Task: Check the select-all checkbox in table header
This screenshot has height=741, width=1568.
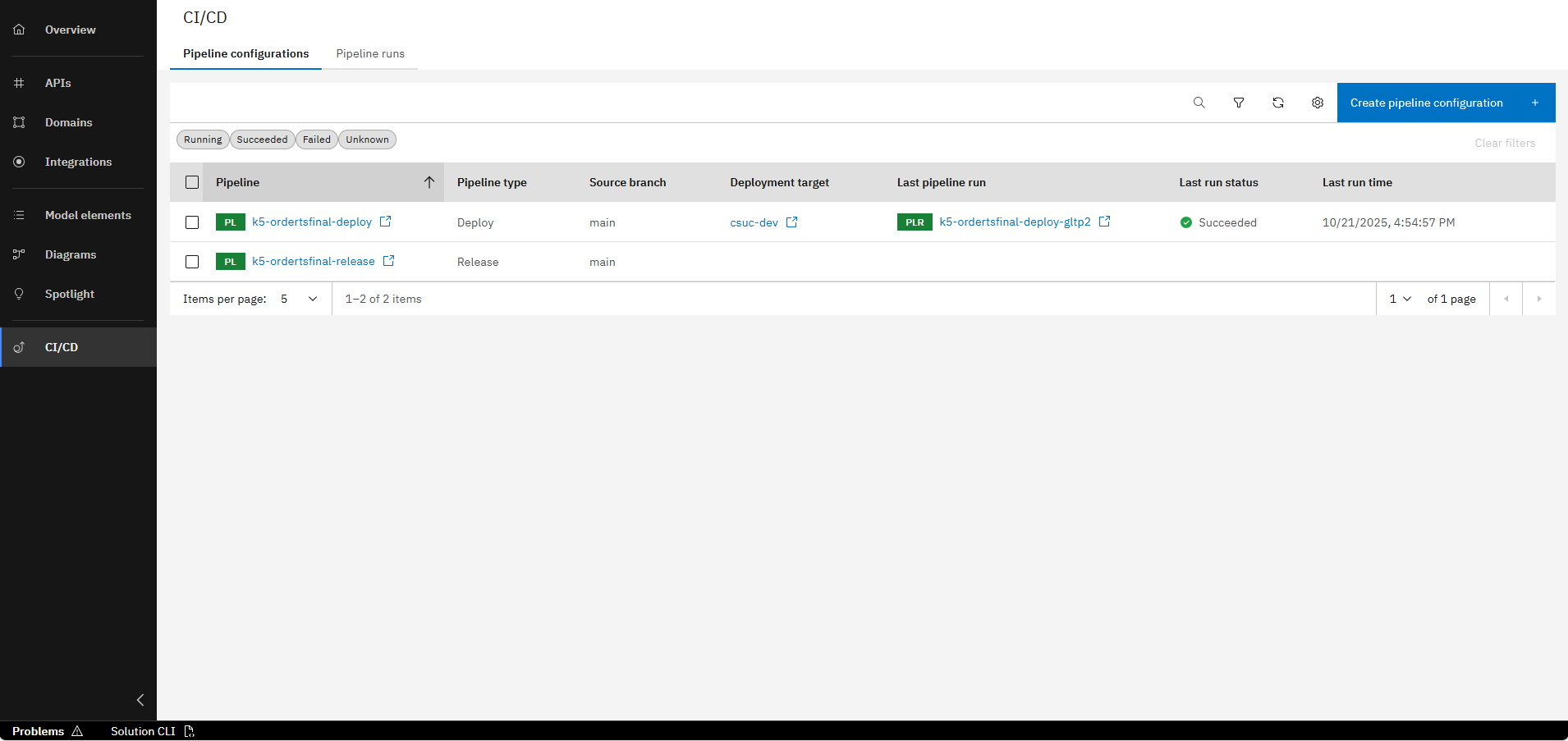Action: click(x=192, y=181)
